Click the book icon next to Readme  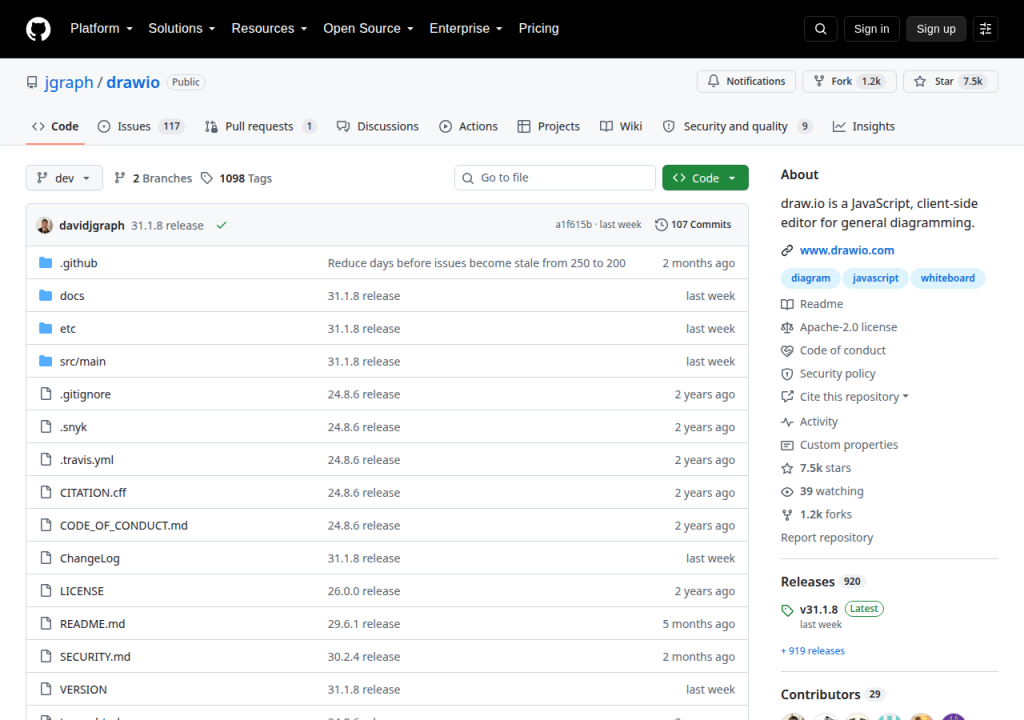787,304
